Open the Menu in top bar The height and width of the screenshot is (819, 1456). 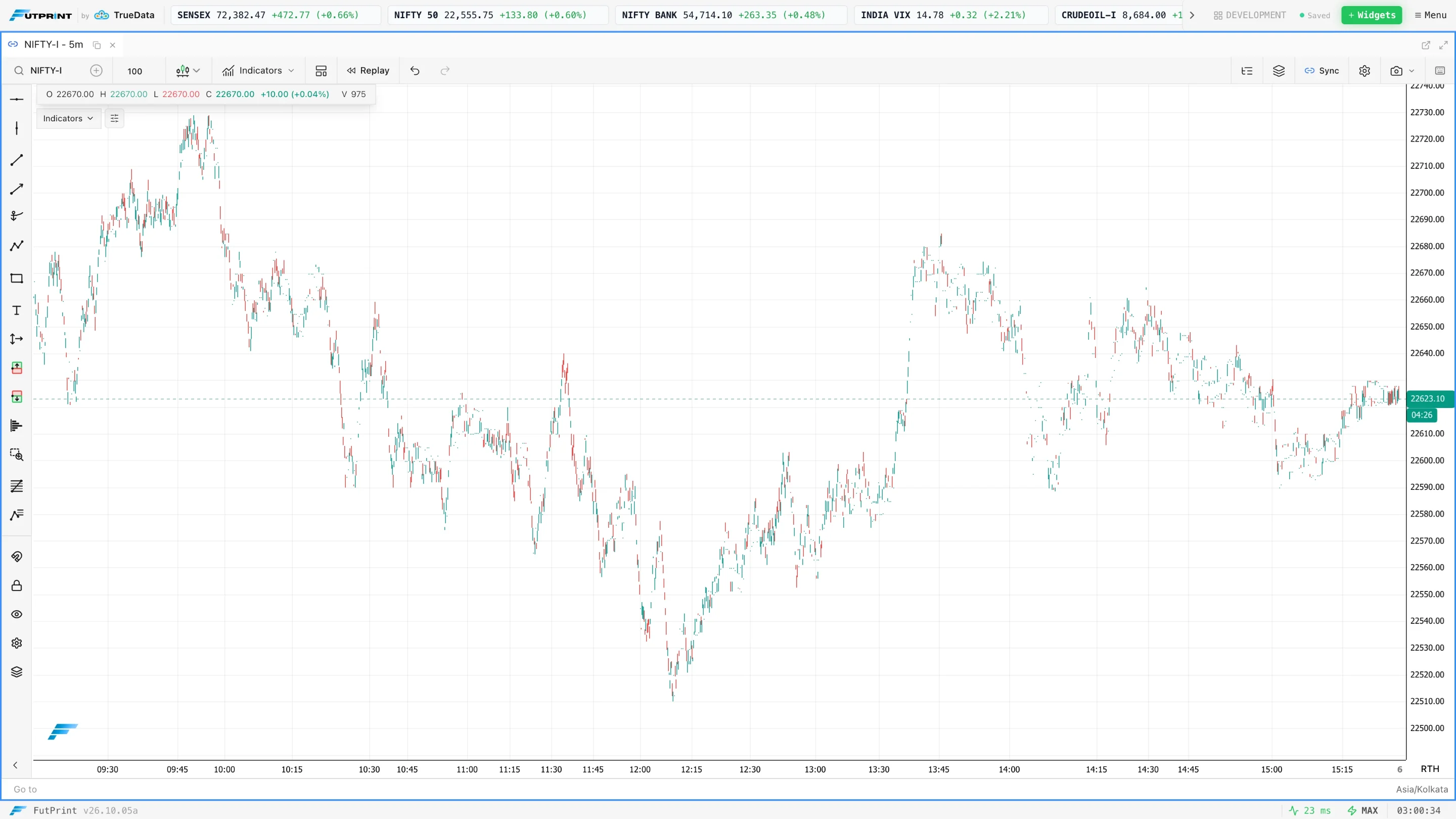tap(1431, 15)
